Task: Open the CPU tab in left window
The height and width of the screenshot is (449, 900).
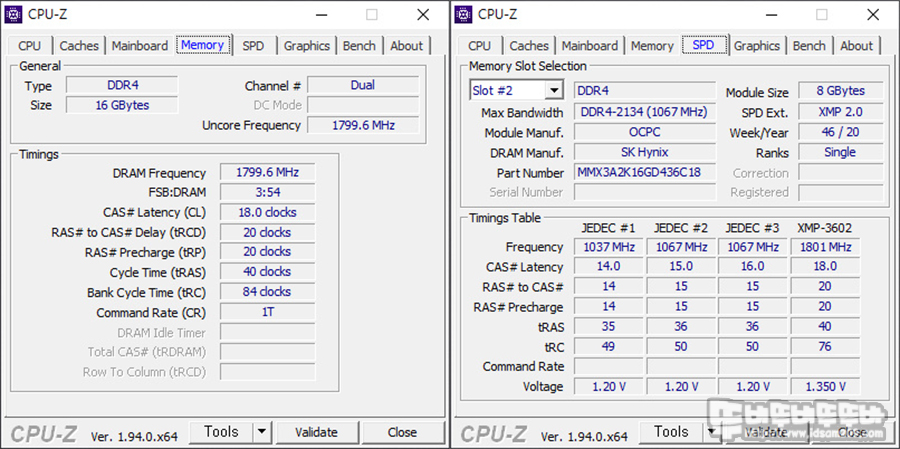Action: (x=29, y=46)
